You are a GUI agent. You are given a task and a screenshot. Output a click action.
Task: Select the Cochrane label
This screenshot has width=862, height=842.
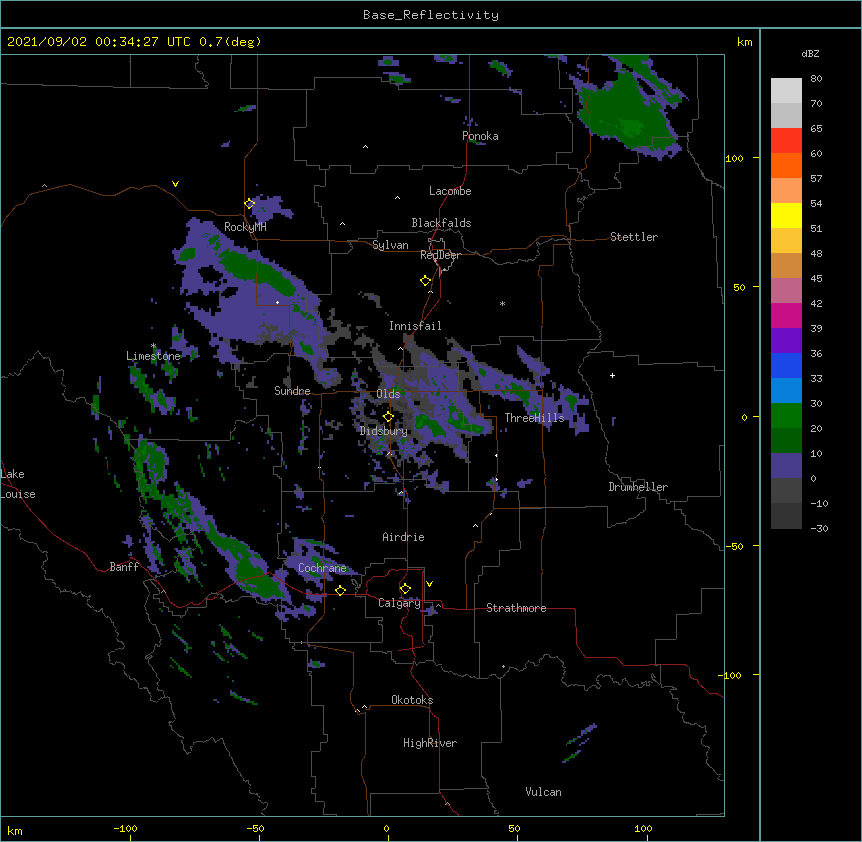[x=322, y=568]
